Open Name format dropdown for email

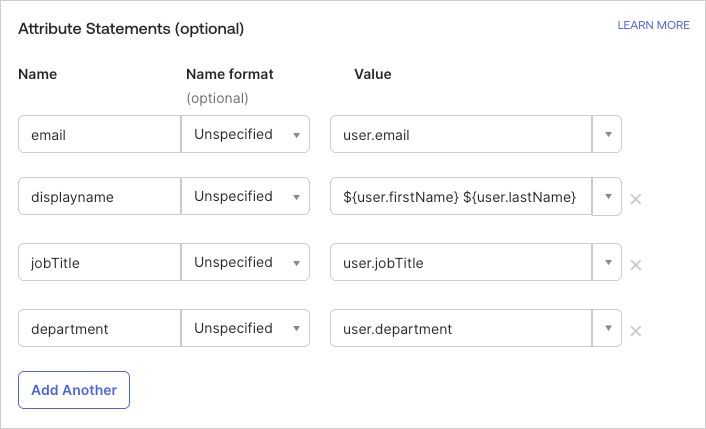245,134
